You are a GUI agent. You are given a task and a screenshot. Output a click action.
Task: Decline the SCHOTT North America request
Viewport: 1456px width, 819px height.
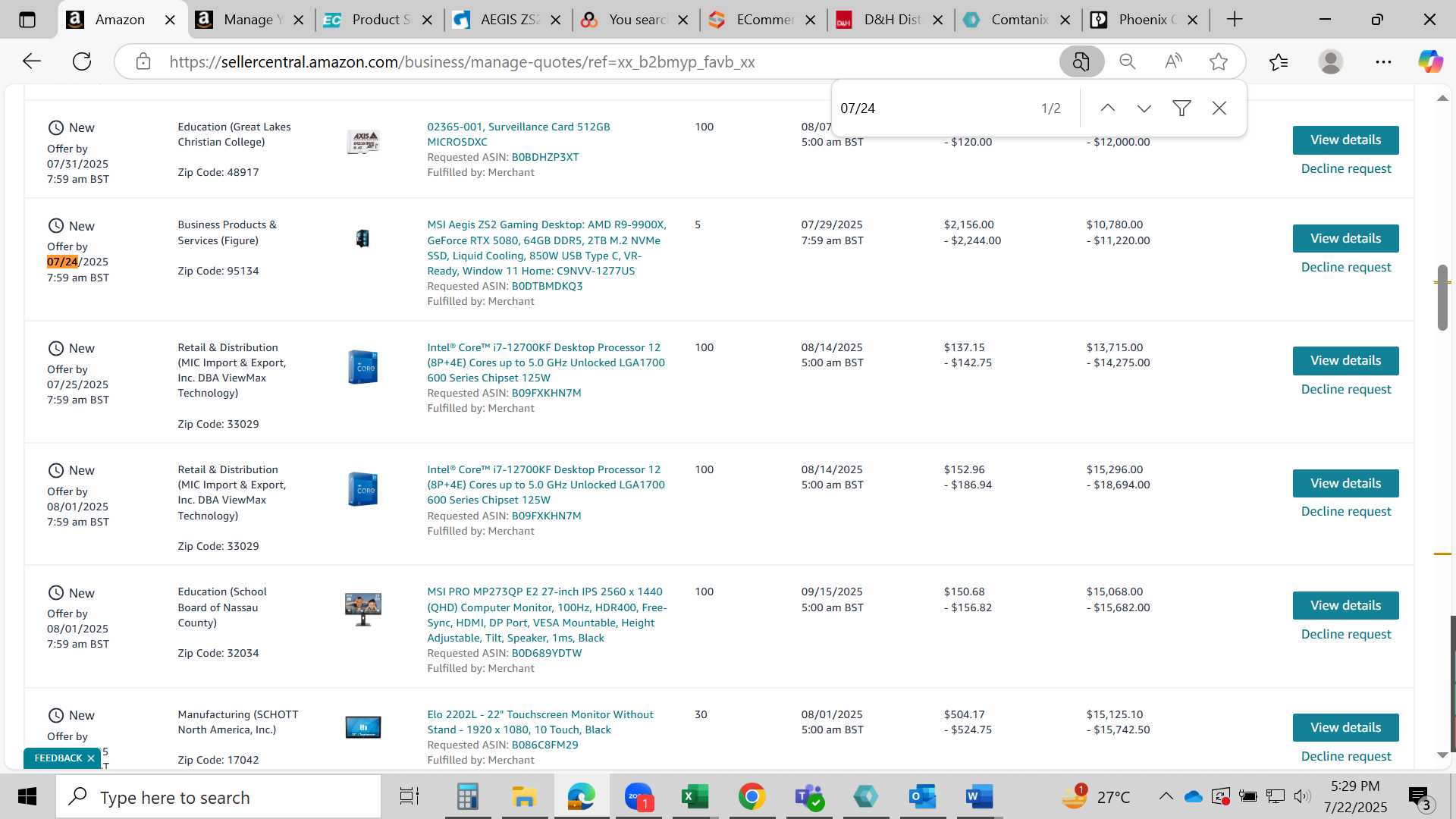point(1346,757)
